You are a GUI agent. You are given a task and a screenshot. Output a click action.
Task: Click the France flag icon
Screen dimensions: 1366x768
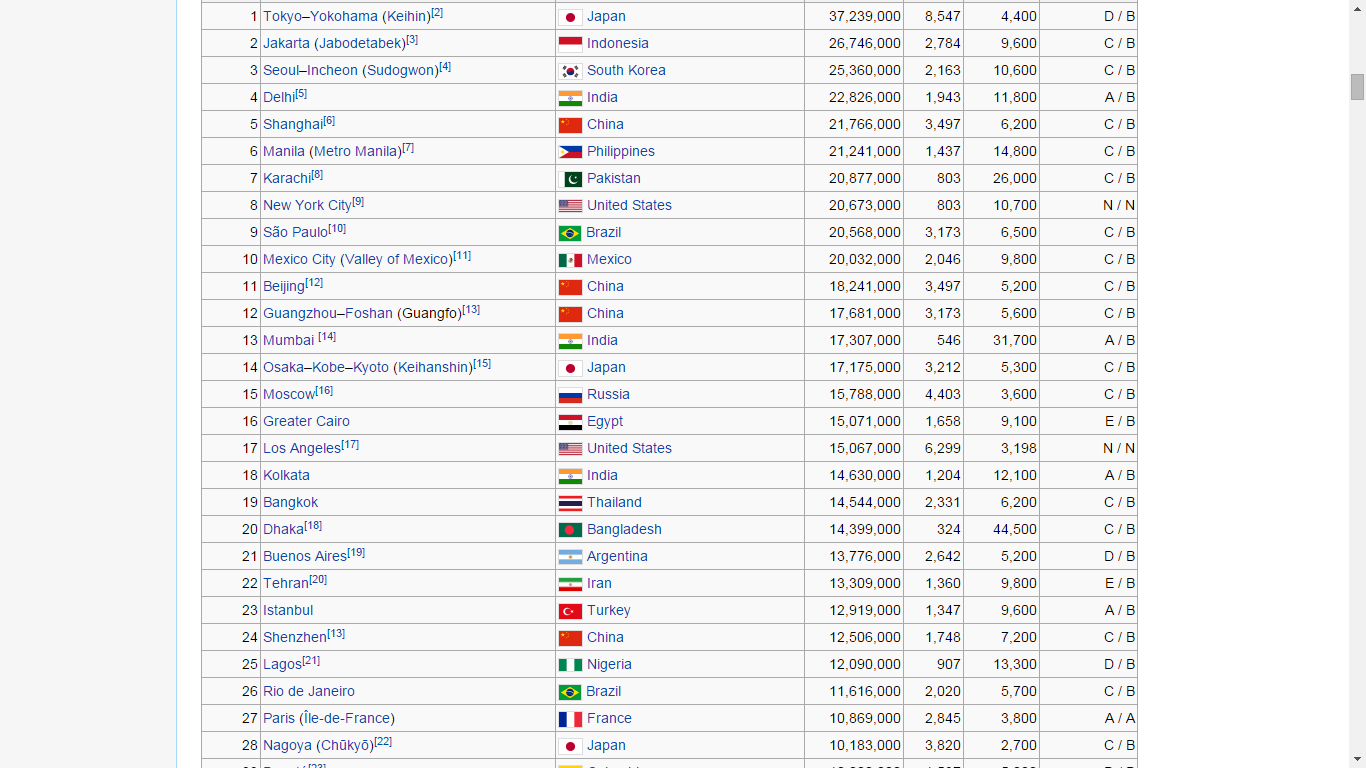point(570,719)
